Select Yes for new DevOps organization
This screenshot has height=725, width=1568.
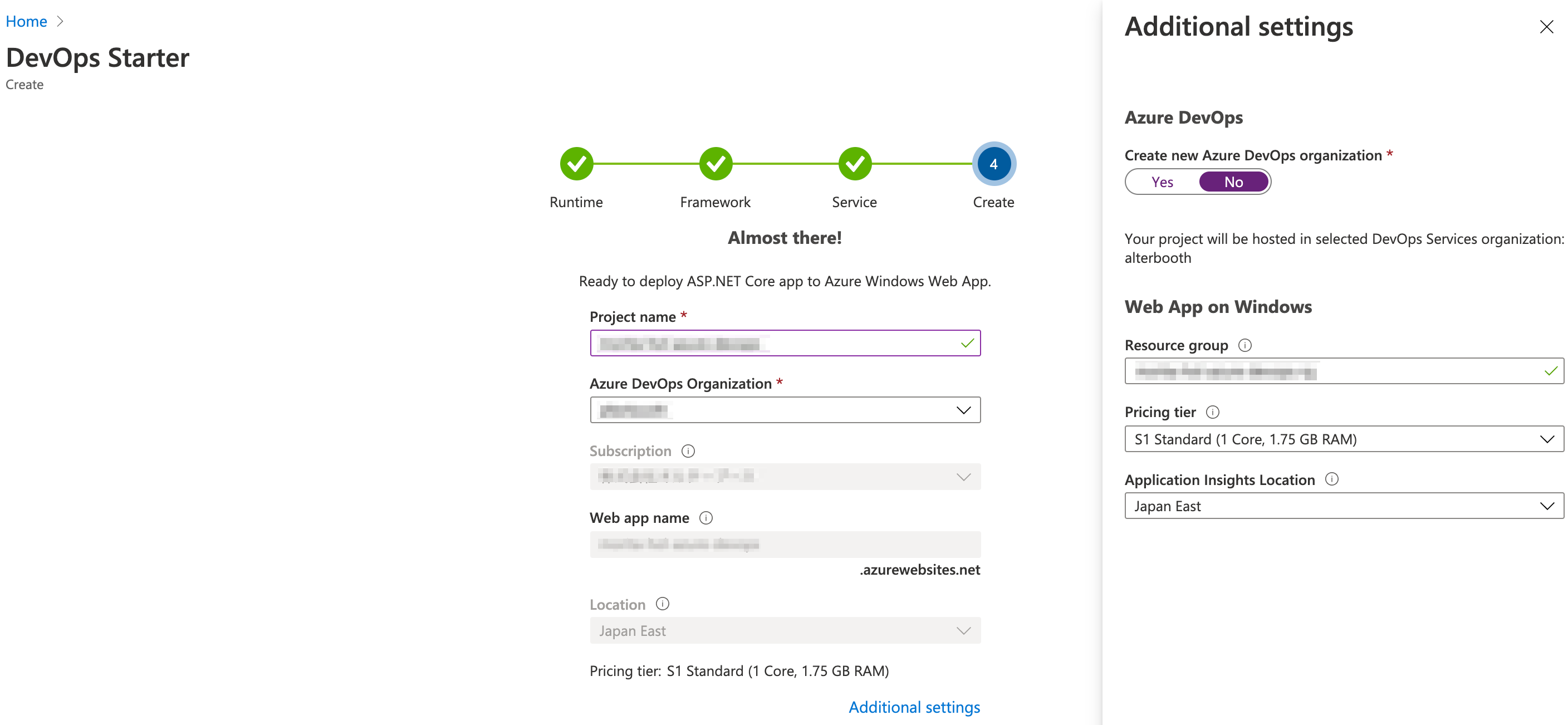(x=1162, y=182)
